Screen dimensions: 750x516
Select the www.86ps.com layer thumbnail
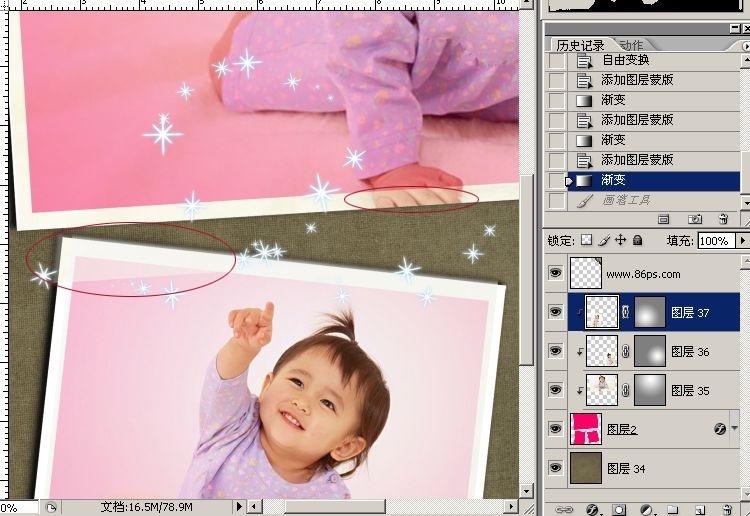(586, 273)
